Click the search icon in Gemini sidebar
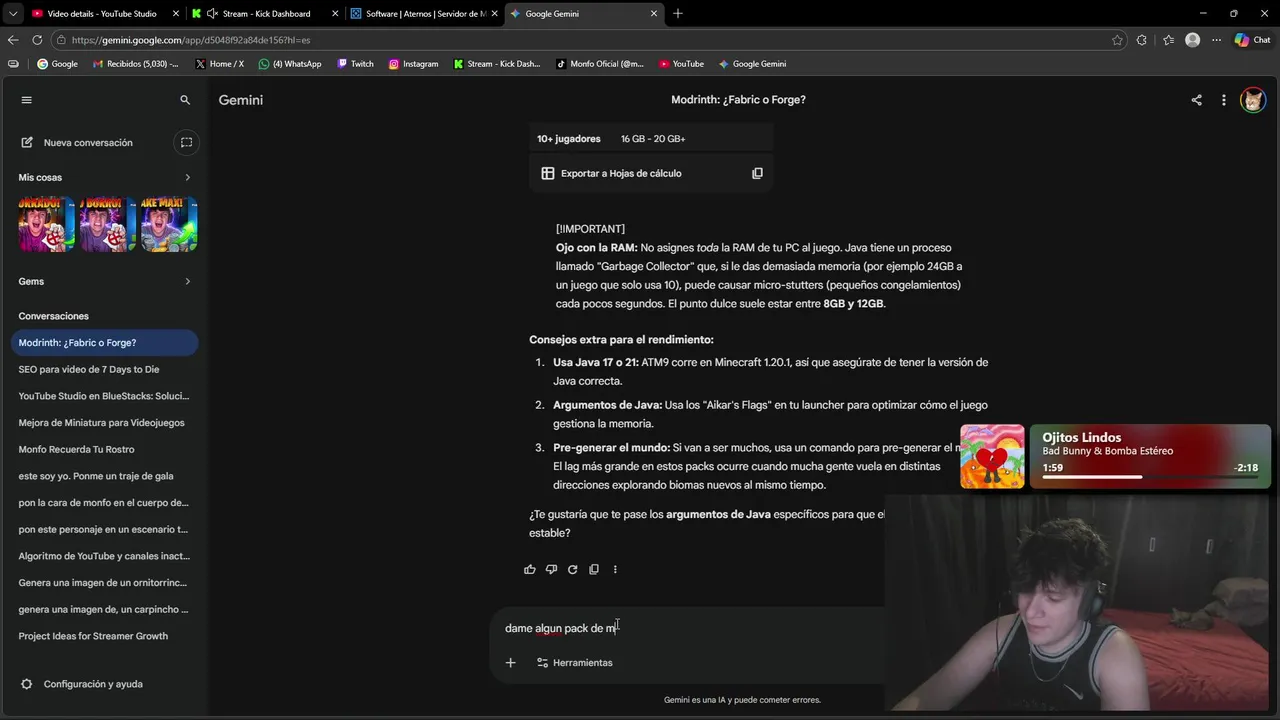This screenshot has width=1280, height=720. click(185, 100)
